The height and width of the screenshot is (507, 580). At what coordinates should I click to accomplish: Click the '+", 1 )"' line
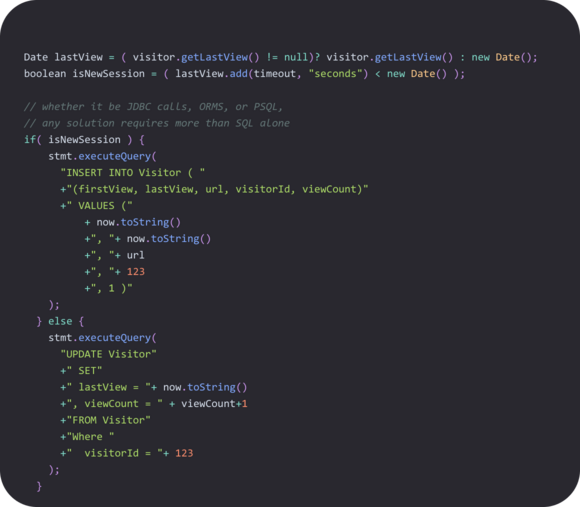108,288
